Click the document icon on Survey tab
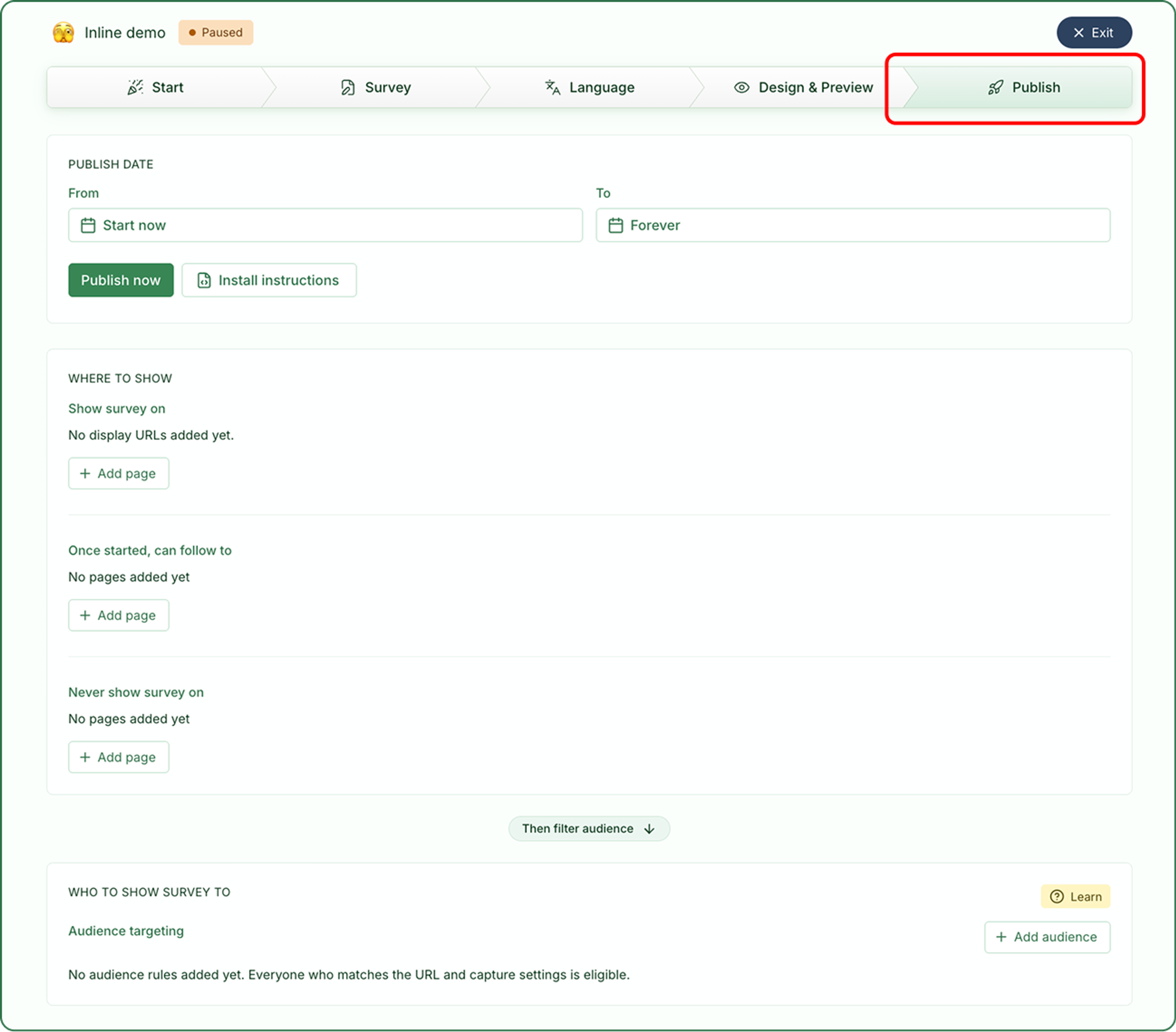The height and width of the screenshot is (1032, 1176). [x=348, y=88]
